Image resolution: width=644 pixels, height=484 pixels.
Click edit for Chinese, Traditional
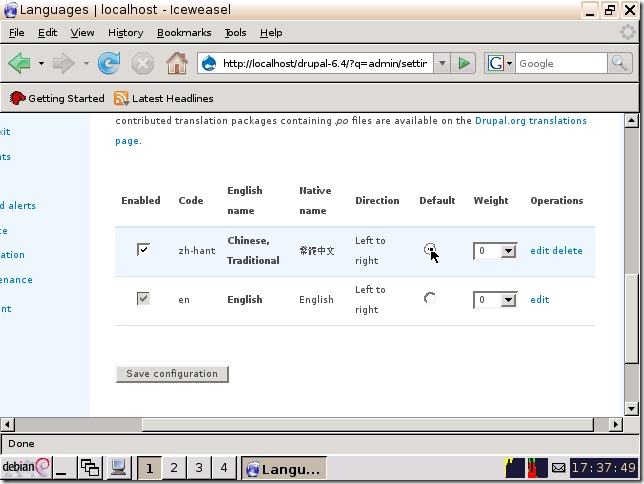(540, 250)
